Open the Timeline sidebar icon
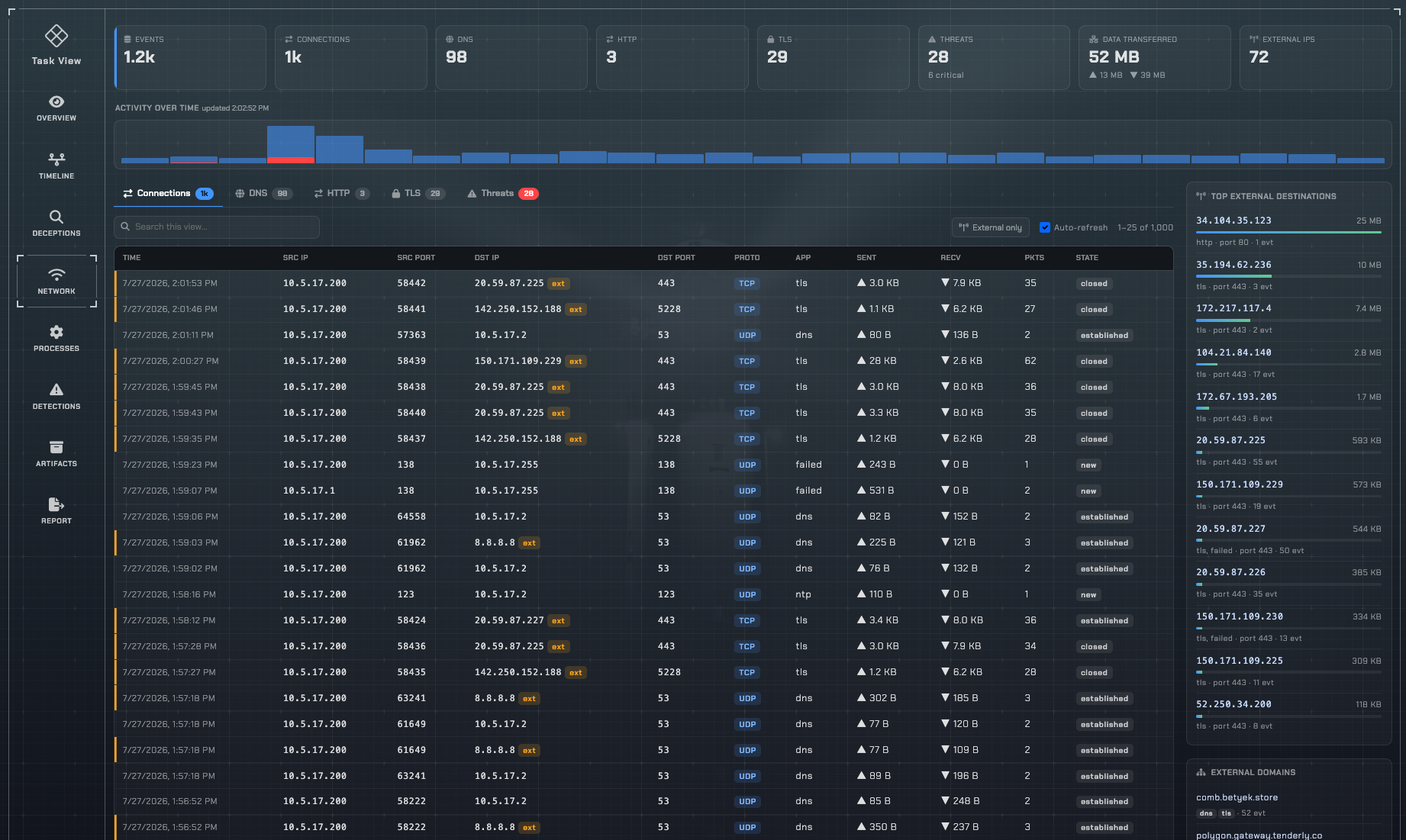 point(56,159)
